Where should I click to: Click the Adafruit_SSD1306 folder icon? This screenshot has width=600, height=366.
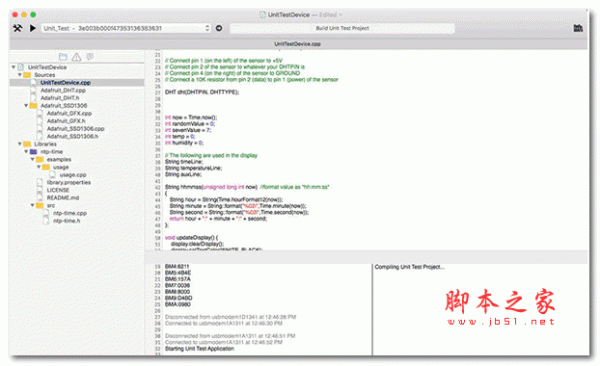[34, 105]
